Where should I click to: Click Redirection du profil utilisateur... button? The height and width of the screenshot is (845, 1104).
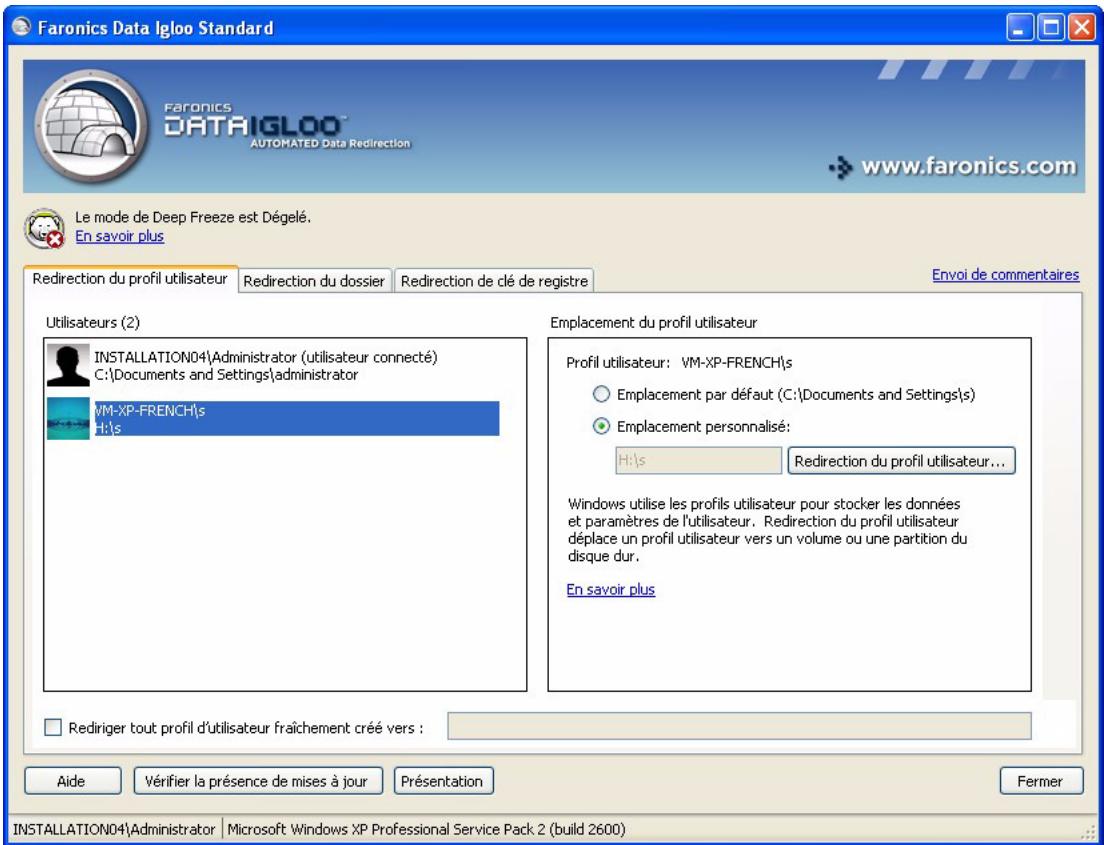tap(901, 461)
